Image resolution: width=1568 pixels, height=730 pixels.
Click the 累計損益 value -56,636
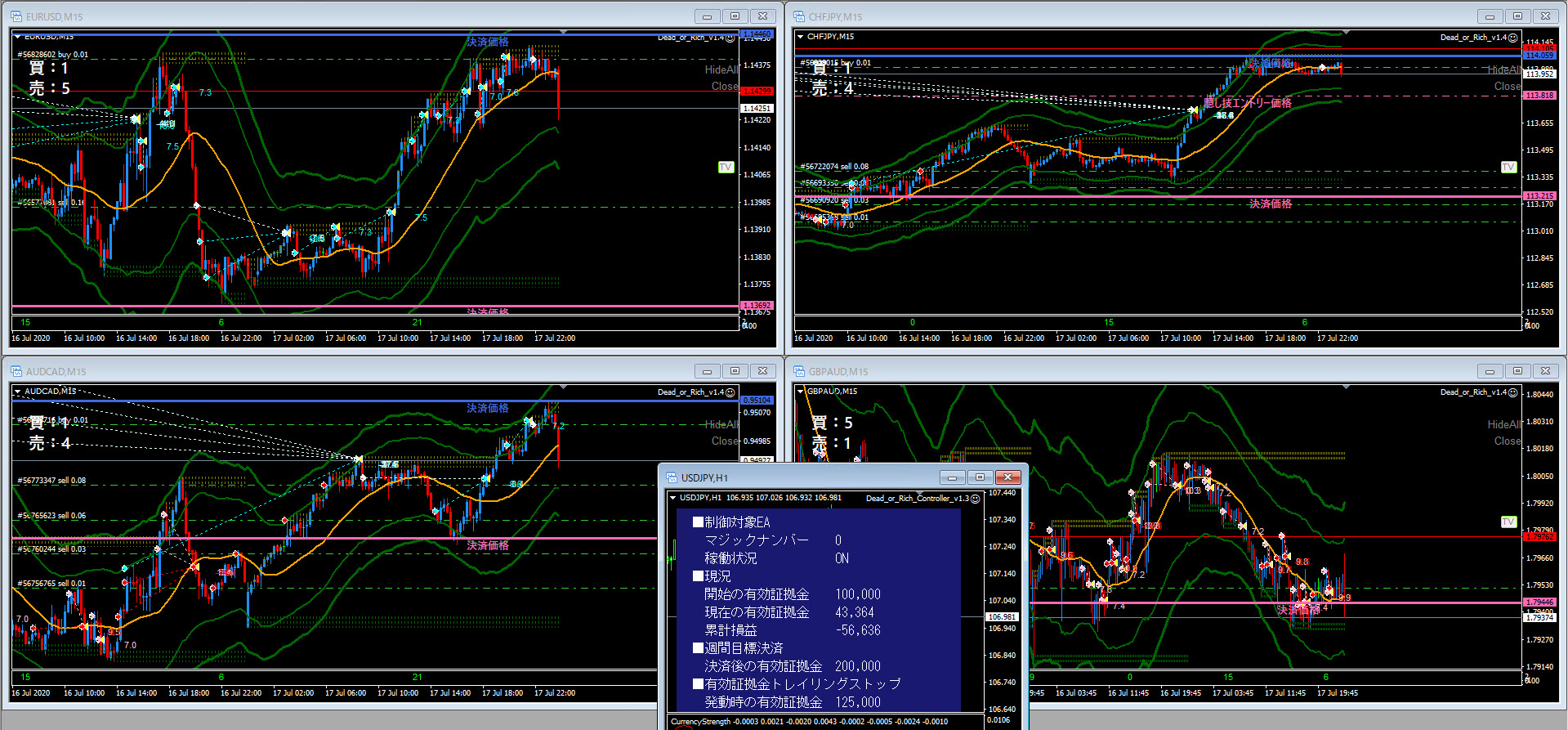(x=858, y=630)
